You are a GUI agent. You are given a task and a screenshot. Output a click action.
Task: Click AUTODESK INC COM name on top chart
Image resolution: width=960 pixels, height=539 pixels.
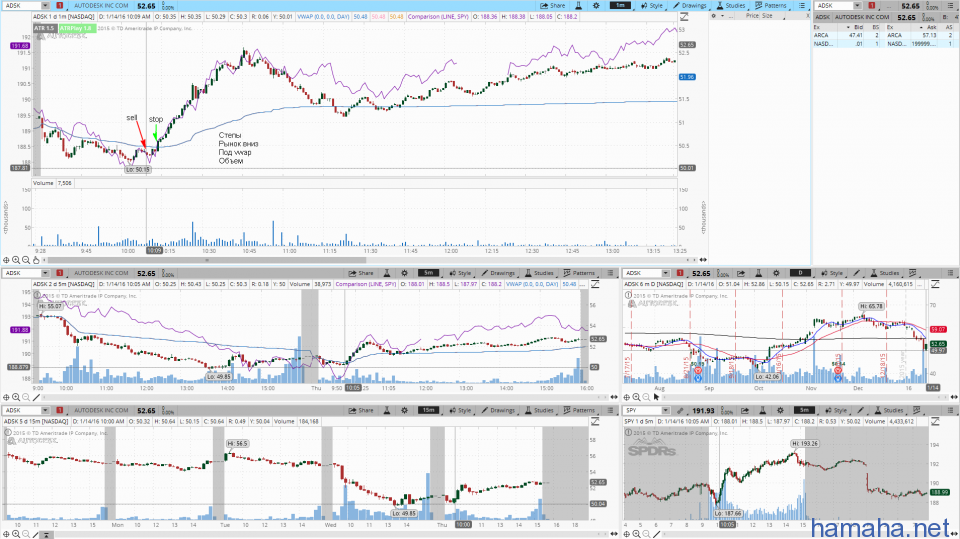101,6
